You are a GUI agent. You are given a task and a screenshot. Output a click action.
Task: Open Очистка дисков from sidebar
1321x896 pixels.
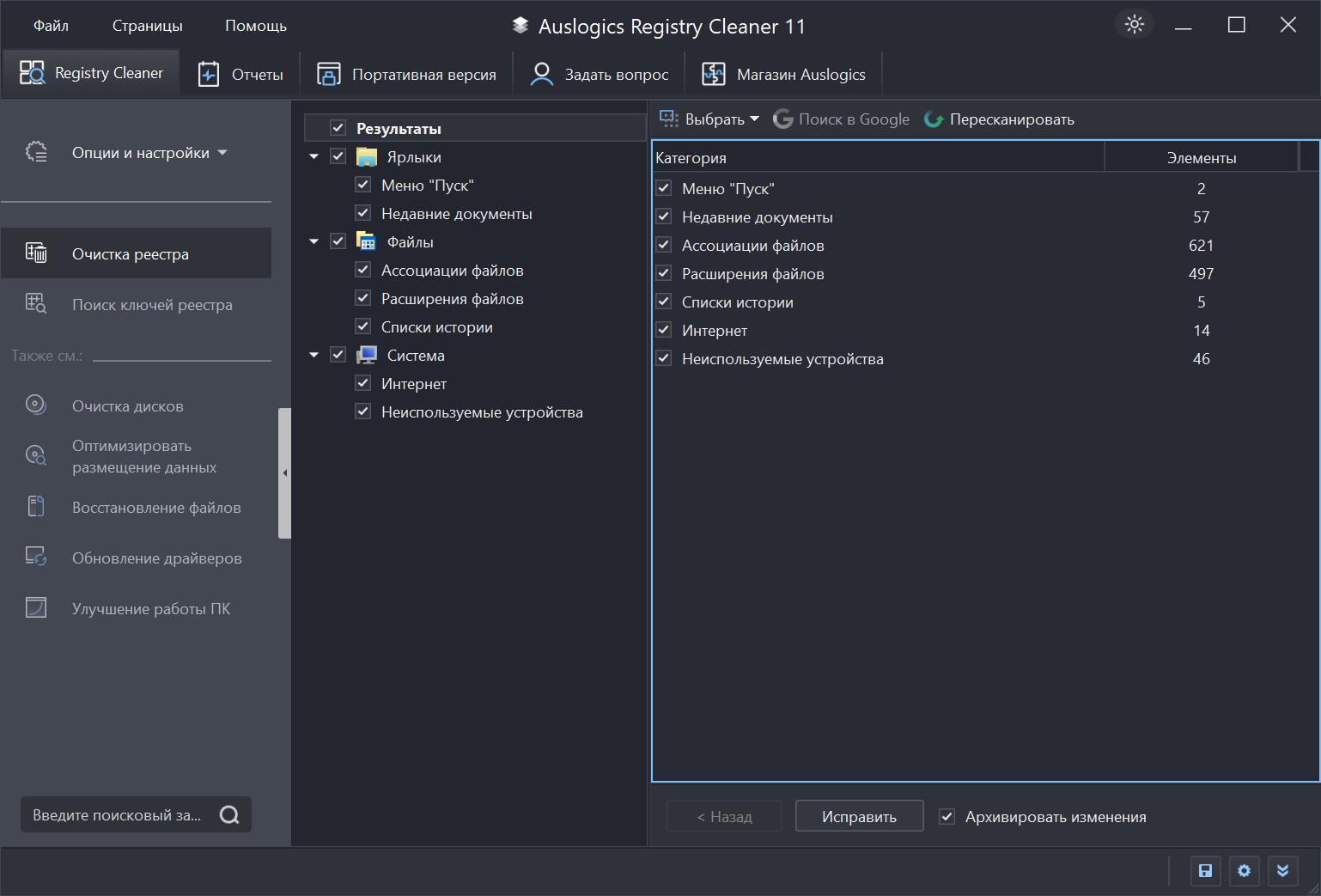pos(127,406)
